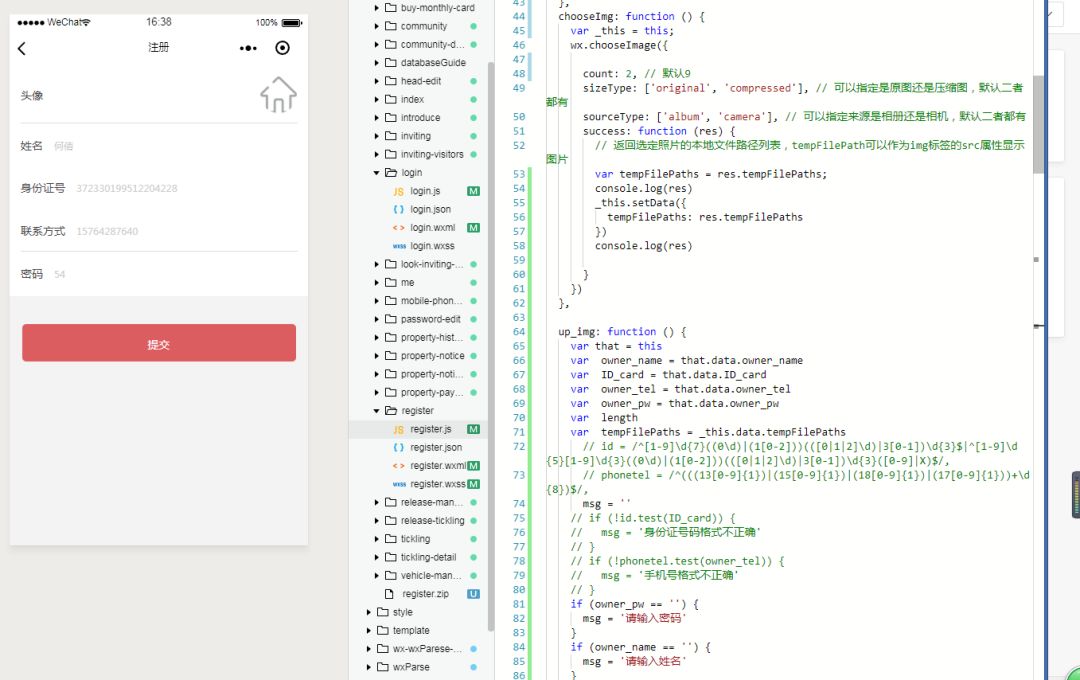Click the braces icon beside register.json
The width and height of the screenshot is (1080, 680).
pos(398,448)
